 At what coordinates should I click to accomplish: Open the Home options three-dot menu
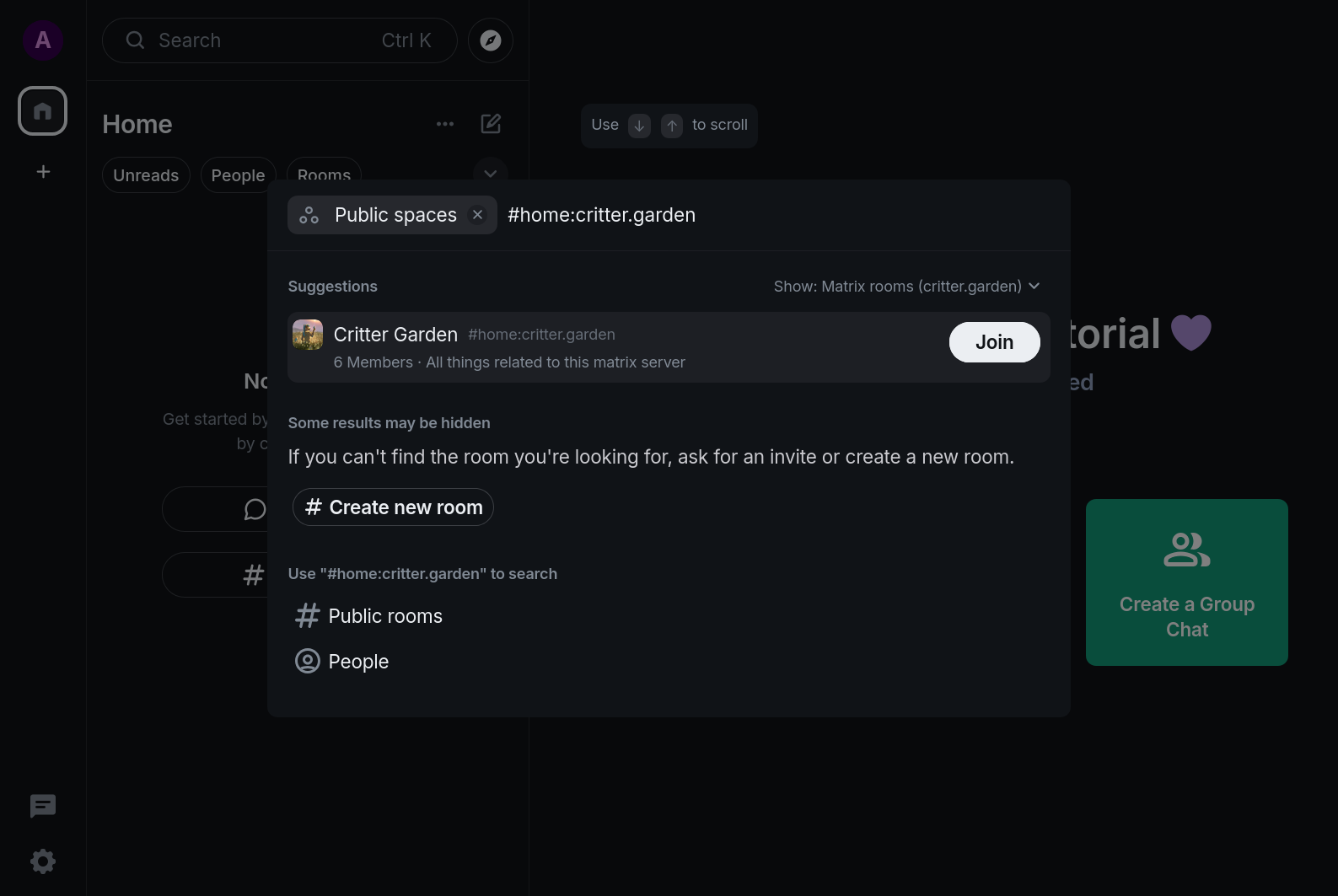click(x=445, y=124)
